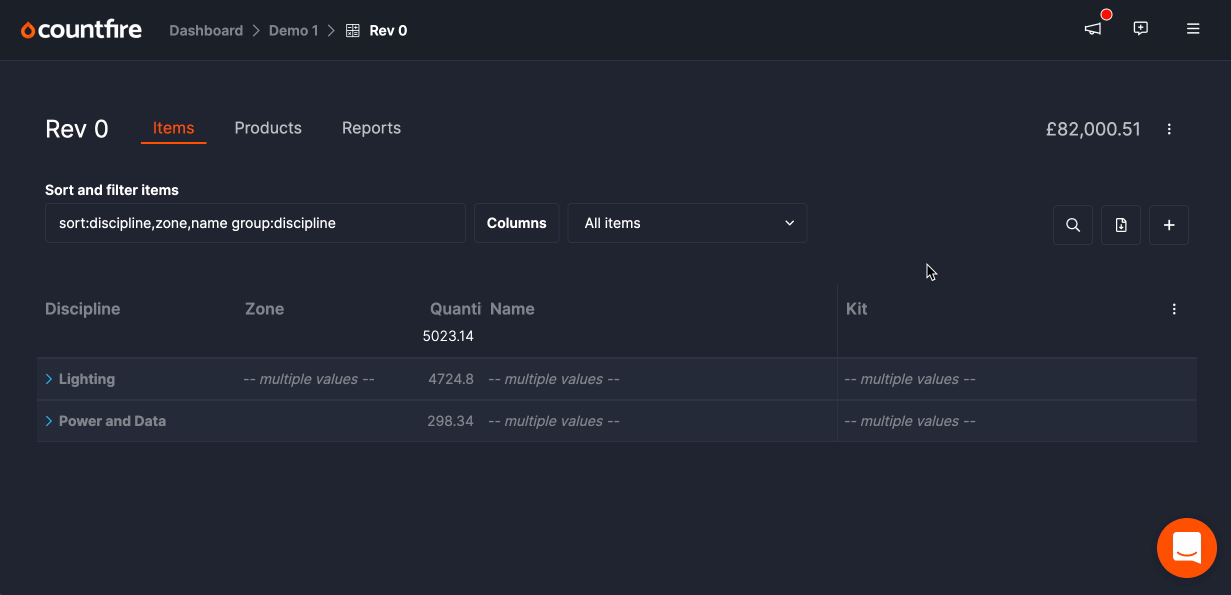Click the Countfire logo
Screen dimensions: 1231x595
click(x=81, y=30)
